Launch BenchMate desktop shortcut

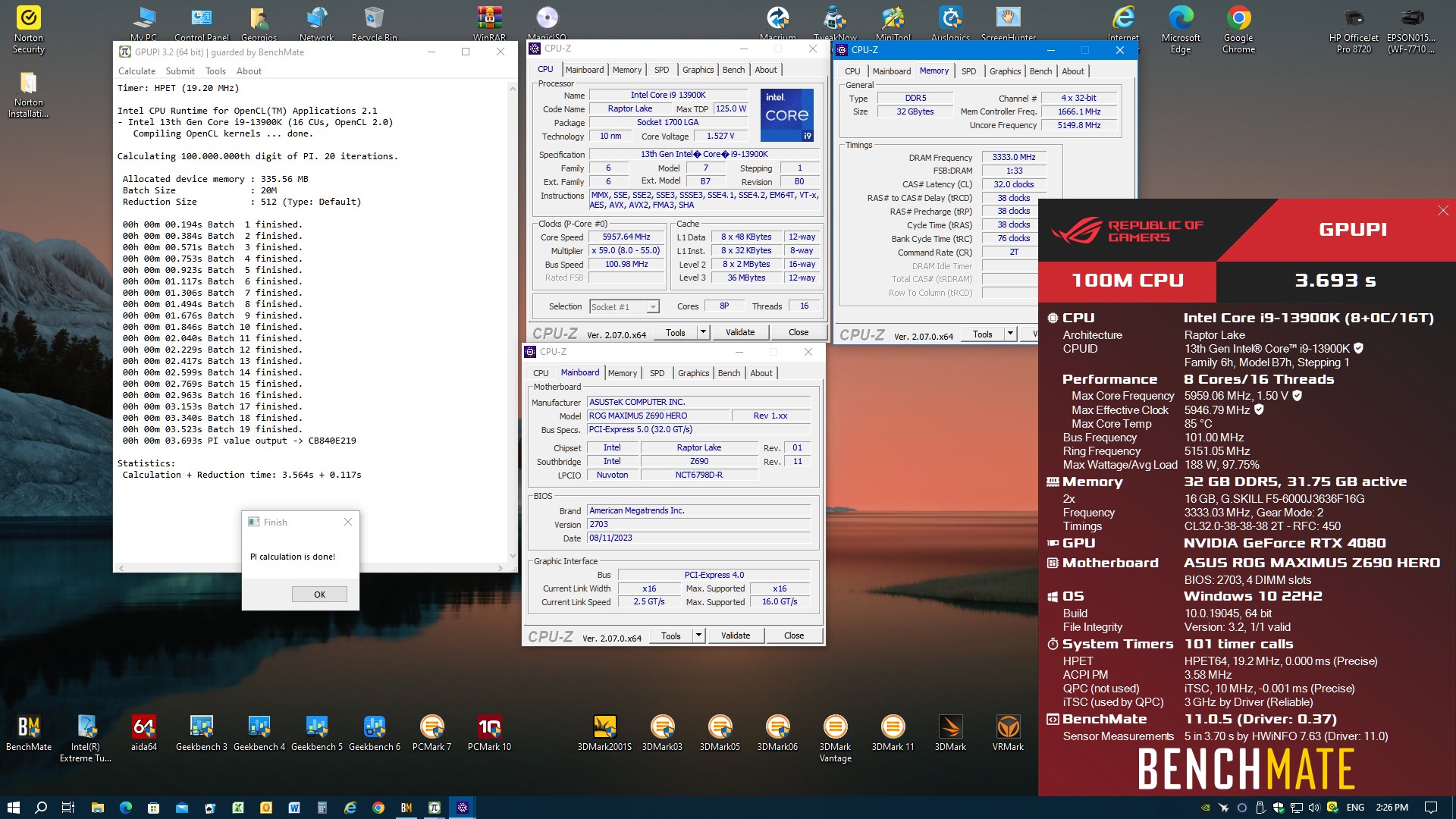pyautogui.click(x=29, y=733)
